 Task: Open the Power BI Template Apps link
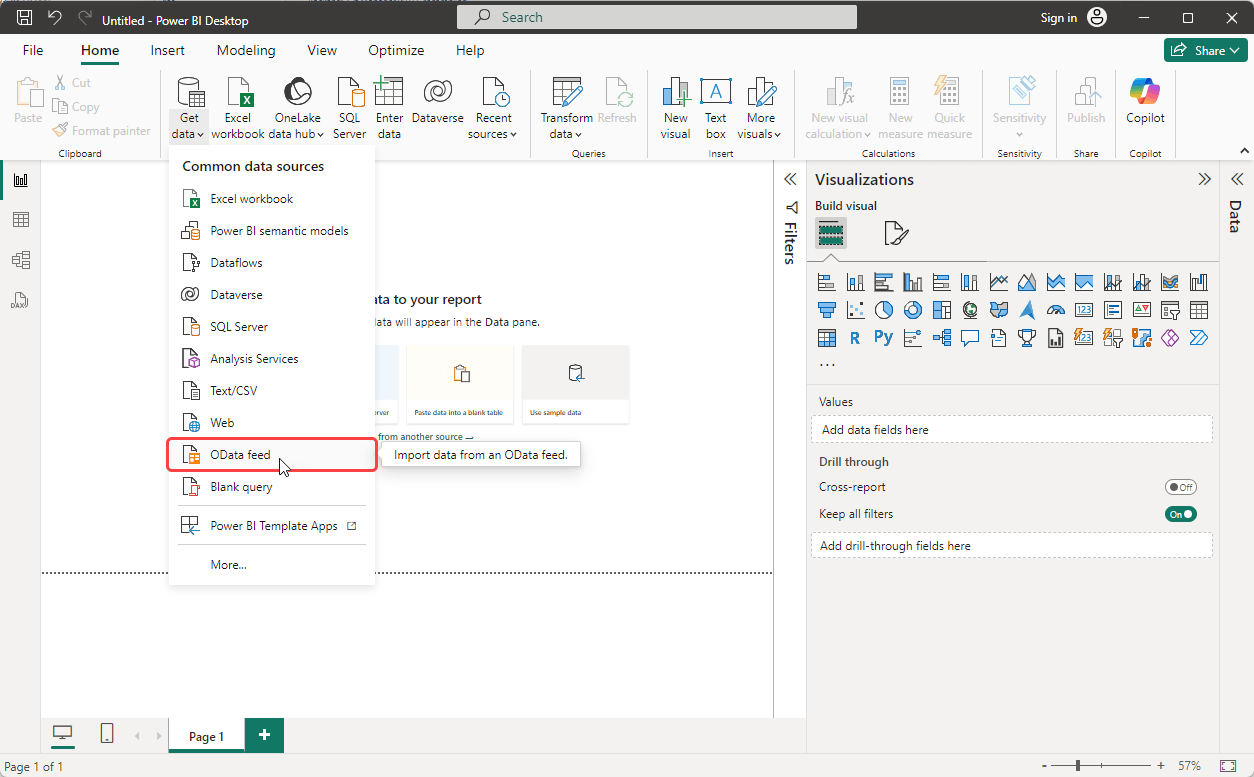tap(272, 526)
